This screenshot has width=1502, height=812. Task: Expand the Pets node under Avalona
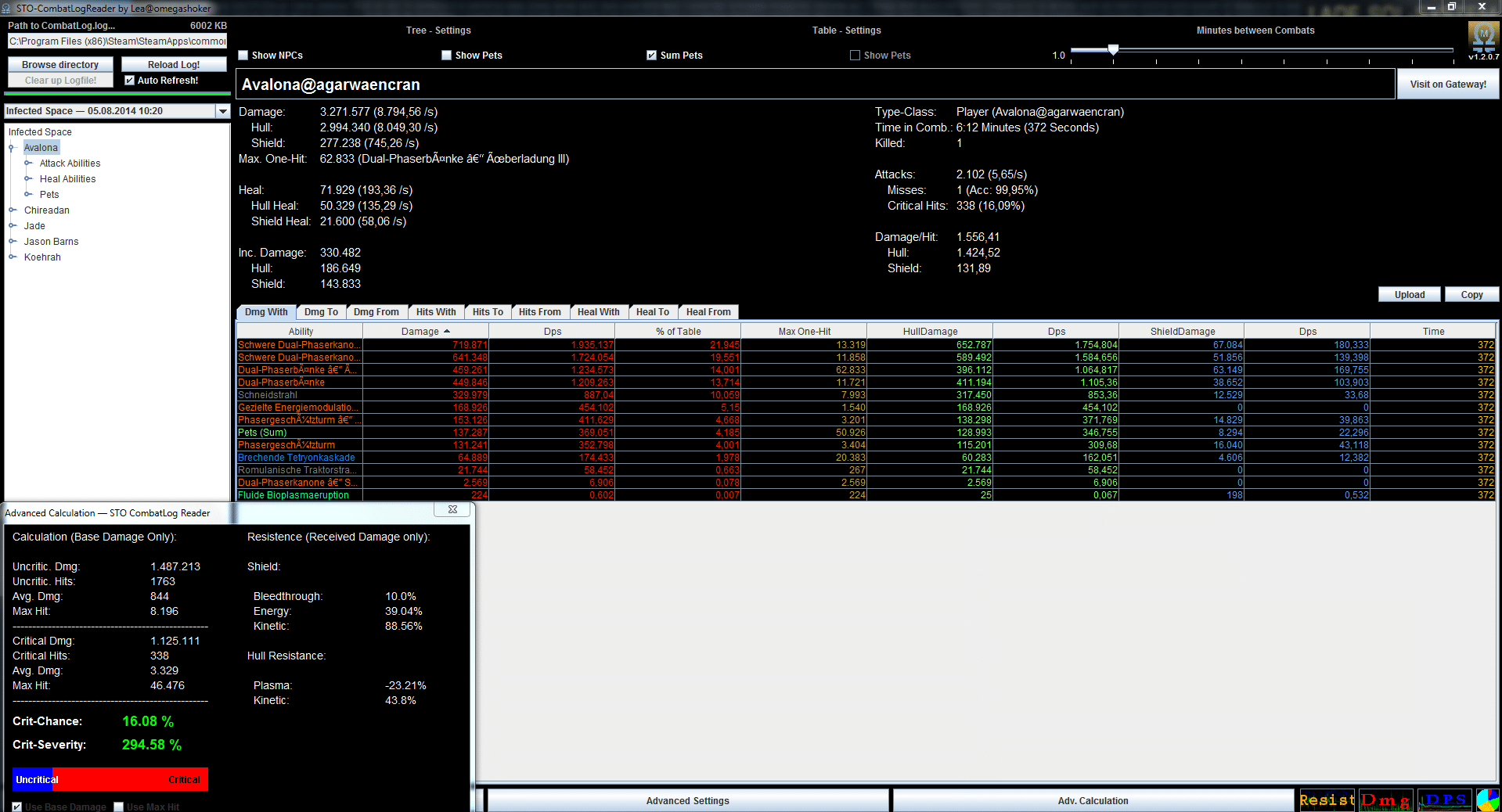coord(28,194)
